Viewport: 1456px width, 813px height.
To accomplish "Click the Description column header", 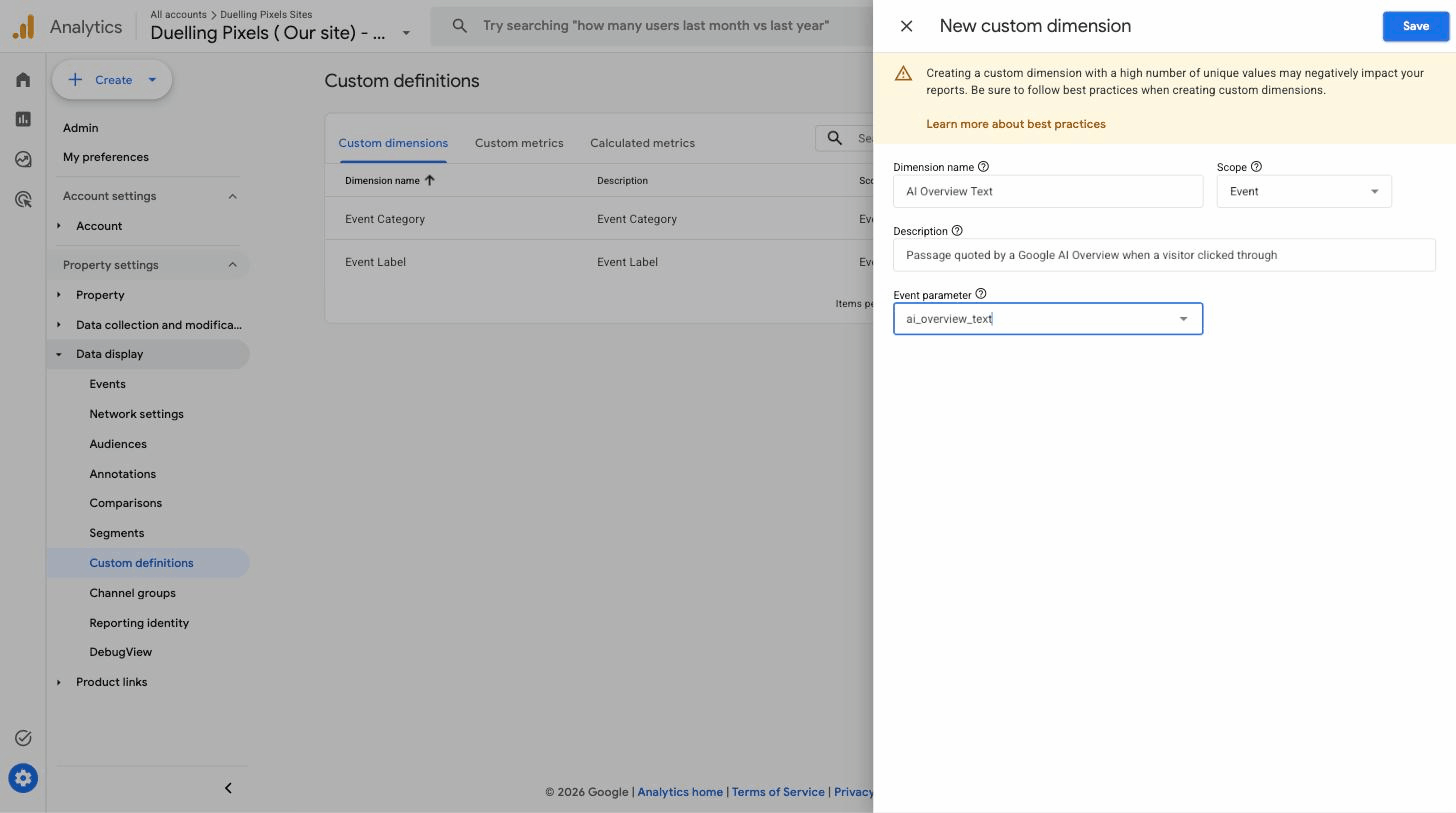I will tap(622, 181).
